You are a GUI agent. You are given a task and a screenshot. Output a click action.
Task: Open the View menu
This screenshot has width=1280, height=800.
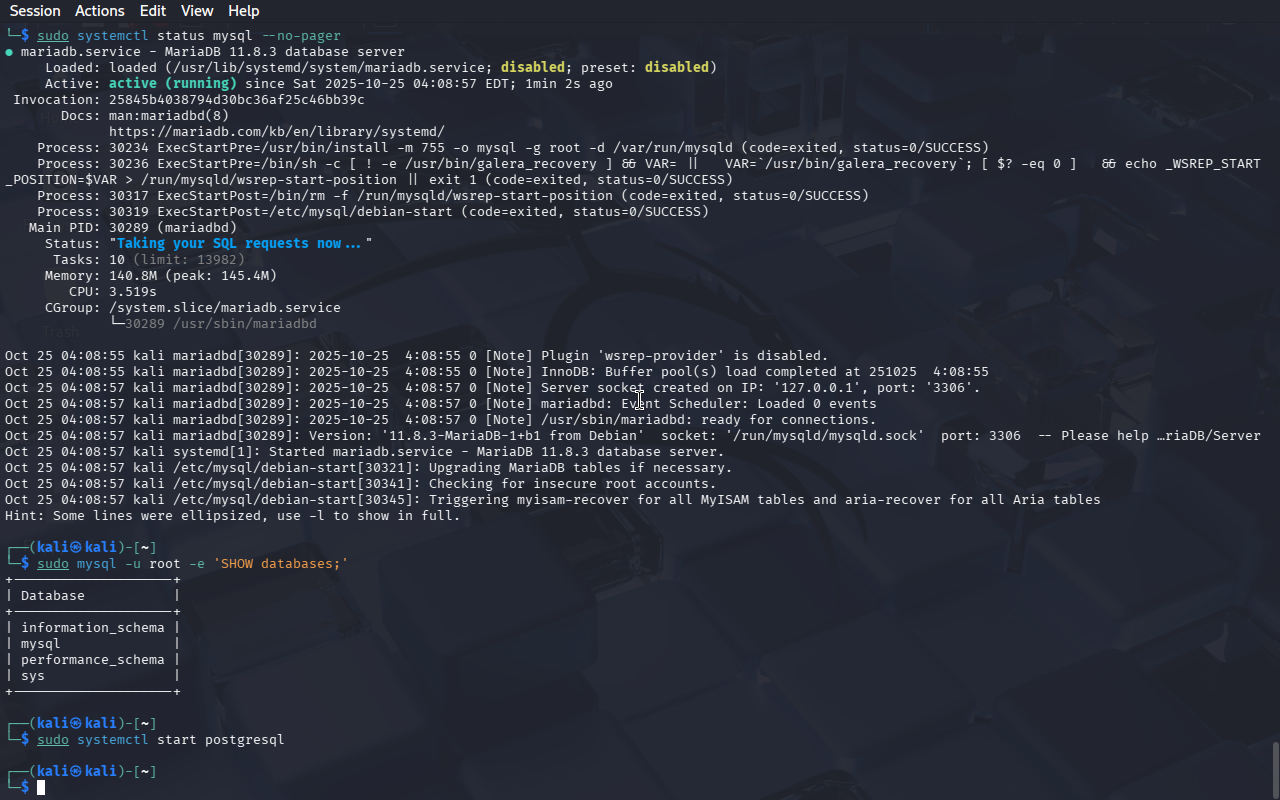pyautogui.click(x=197, y=11)
